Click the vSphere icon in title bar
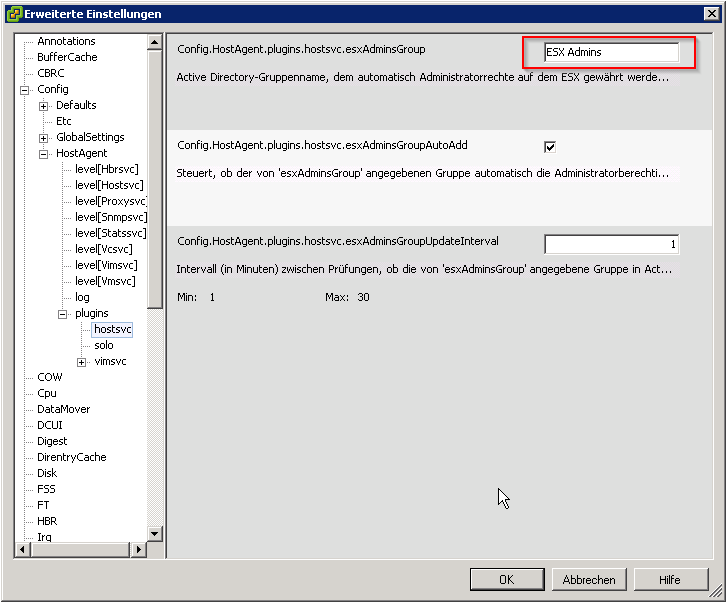The width and height of the screenshot is (726, 602). [x=15, y=14]
